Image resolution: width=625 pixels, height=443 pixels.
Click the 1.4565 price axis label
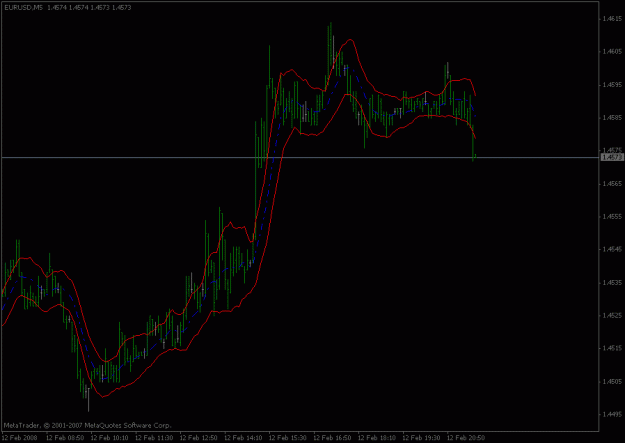613,184
